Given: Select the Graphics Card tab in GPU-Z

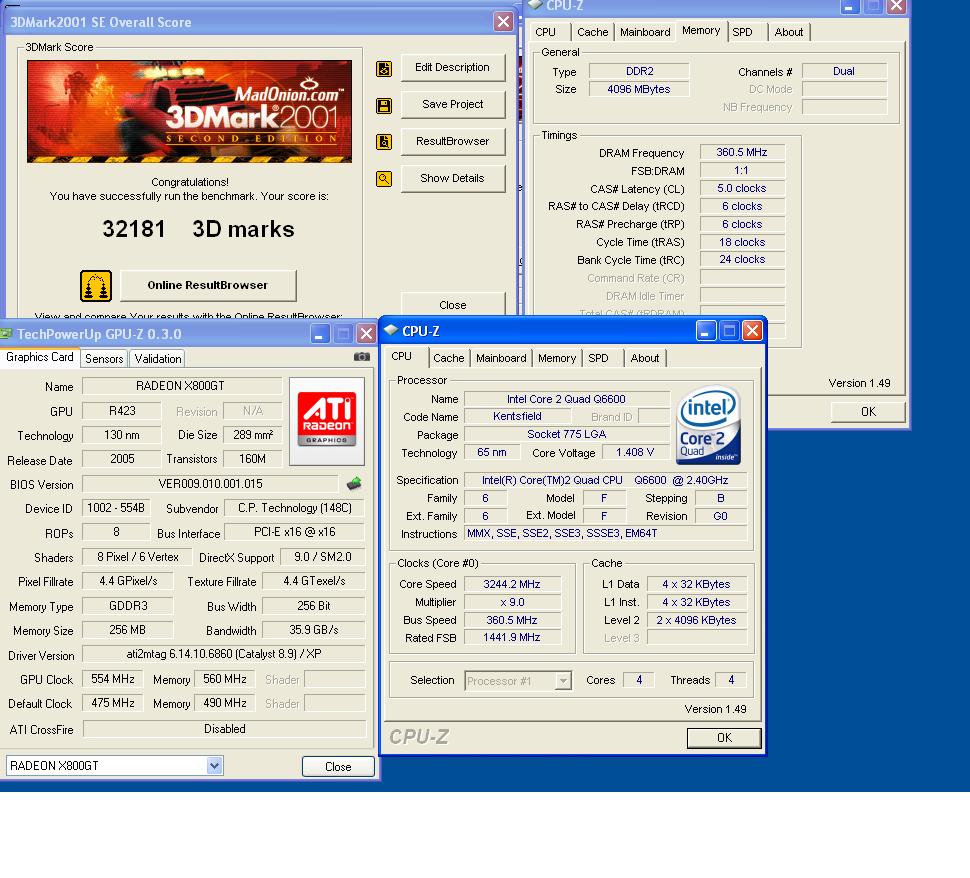Looking at the screenshot, I should [40, 357].
